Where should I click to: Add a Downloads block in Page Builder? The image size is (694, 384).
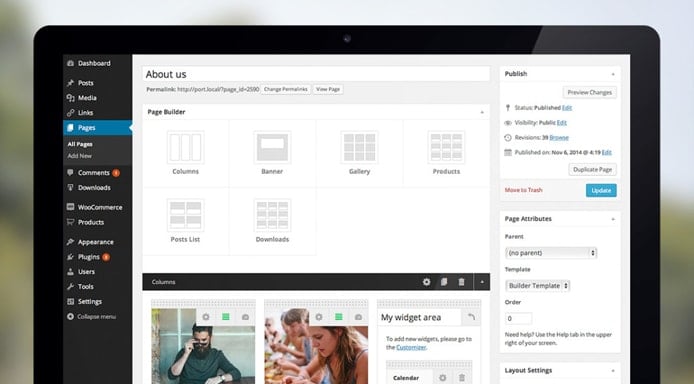(272, 221)
